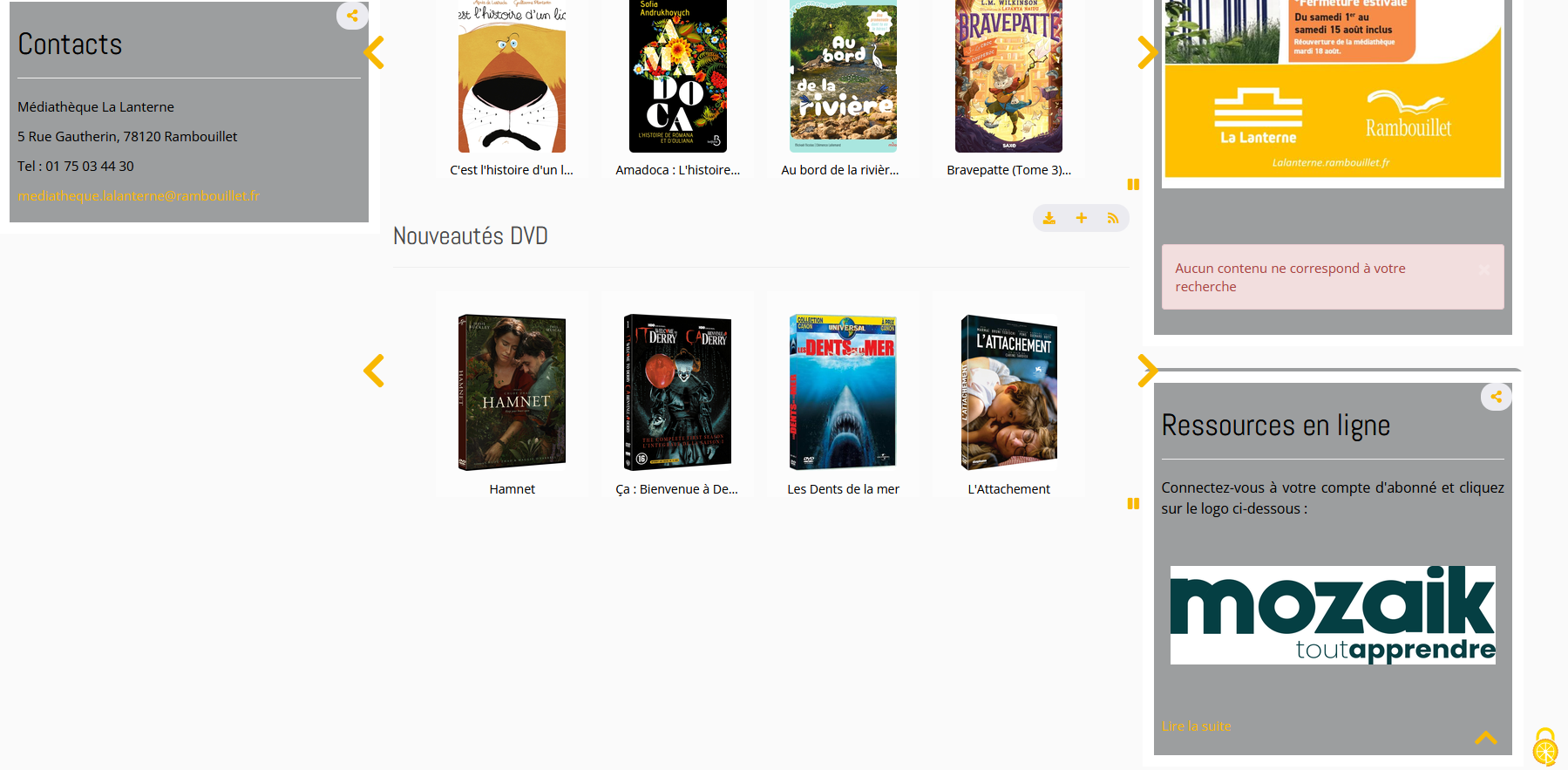Email mediatheque.lalanterne@rambouillet.fr
This screenshot has width=1568, height=770.
(139, 195)
